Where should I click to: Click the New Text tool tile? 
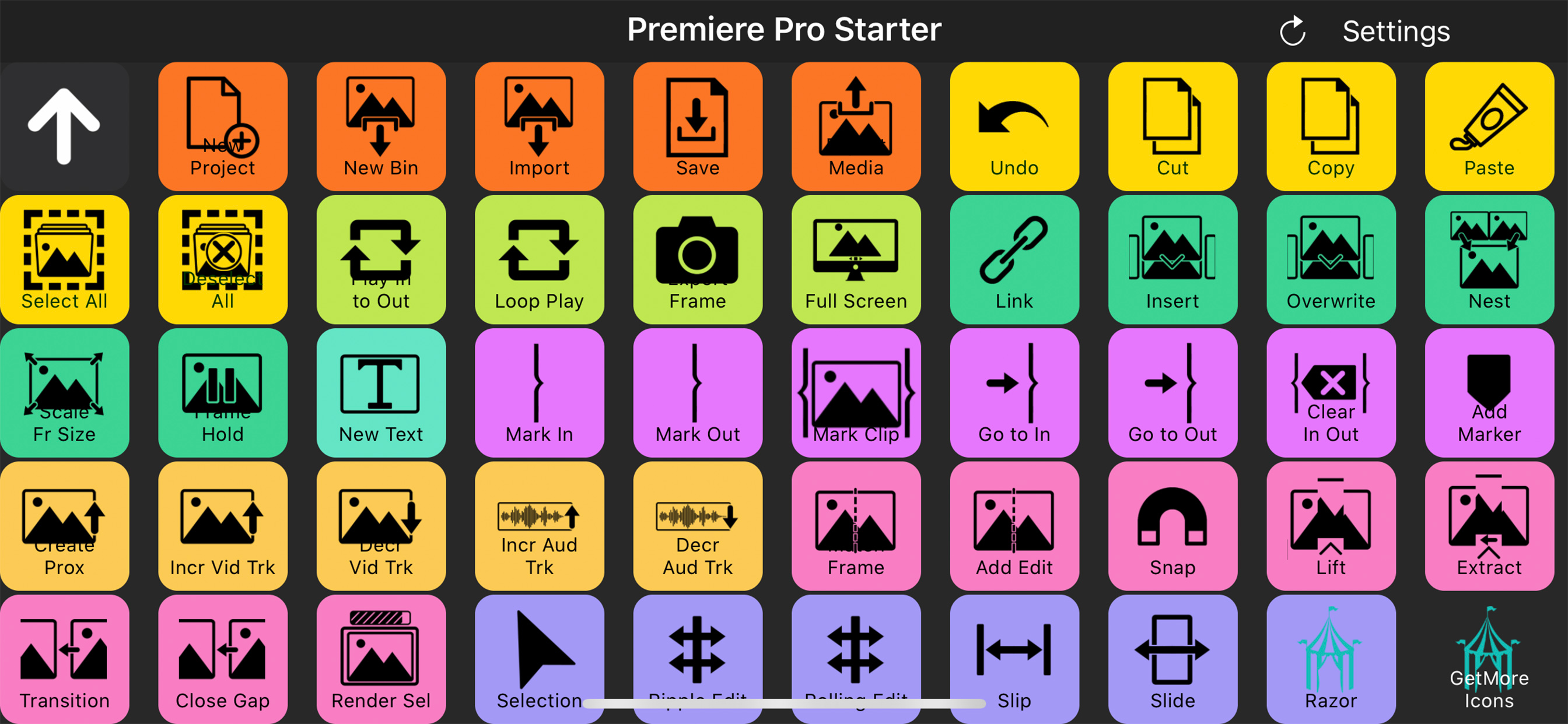click(x=381, y=392)
